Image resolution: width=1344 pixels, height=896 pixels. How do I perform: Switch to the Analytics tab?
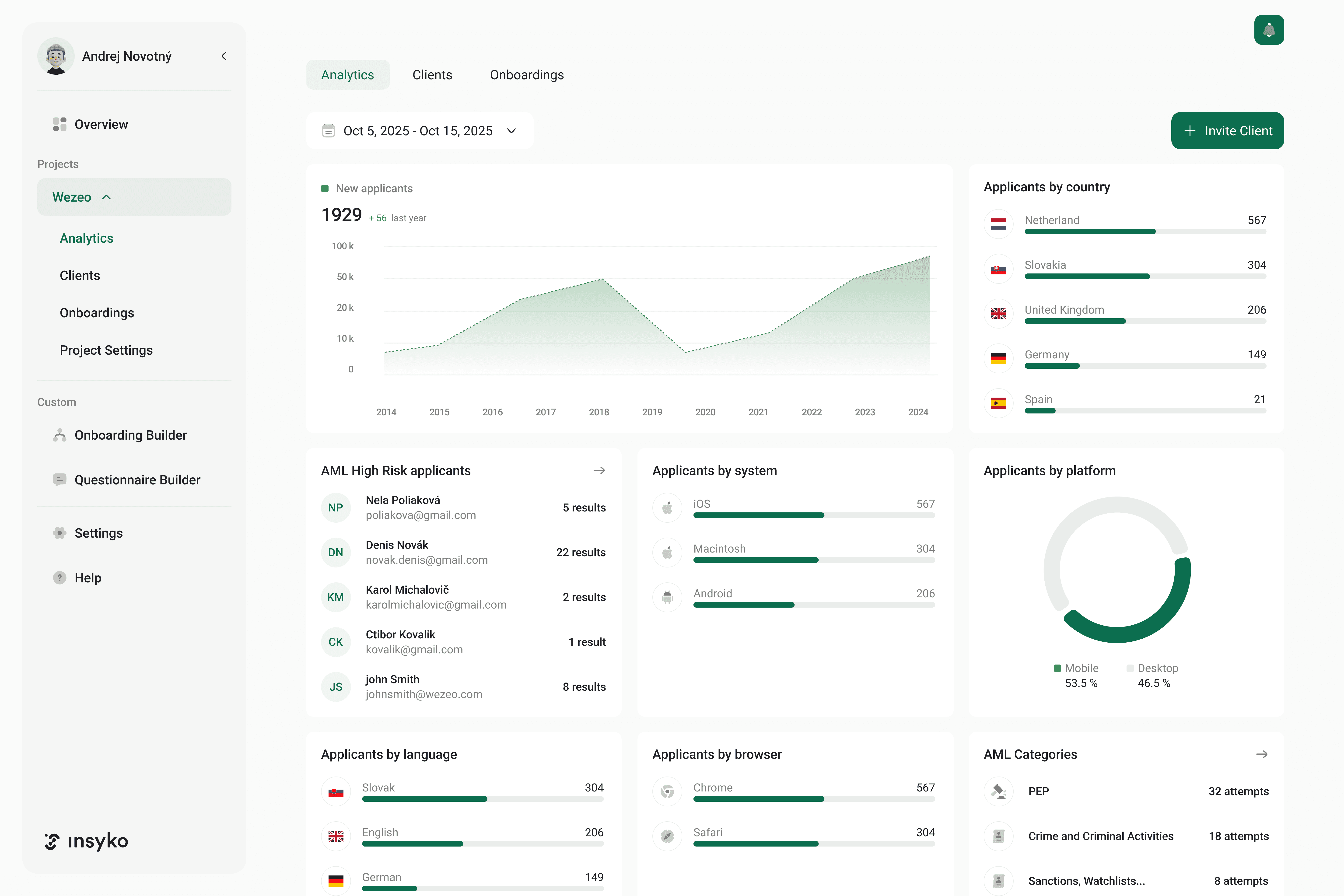[x=347, y=75]
